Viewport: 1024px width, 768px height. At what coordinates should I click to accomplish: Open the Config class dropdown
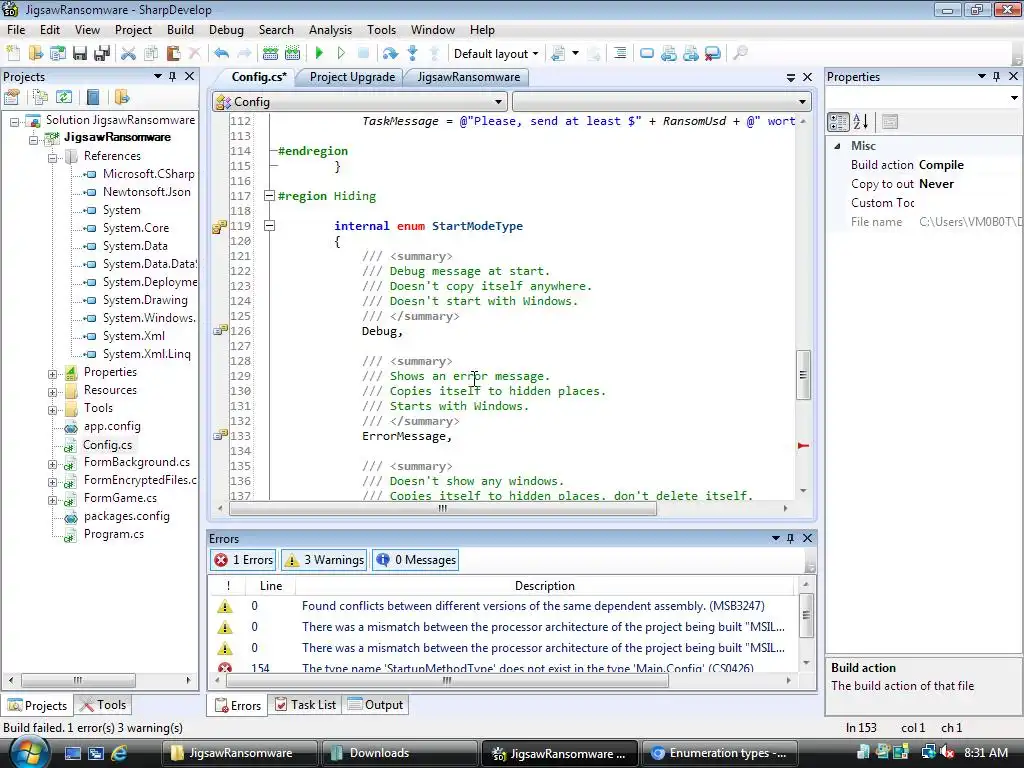(x=359, y=102)
